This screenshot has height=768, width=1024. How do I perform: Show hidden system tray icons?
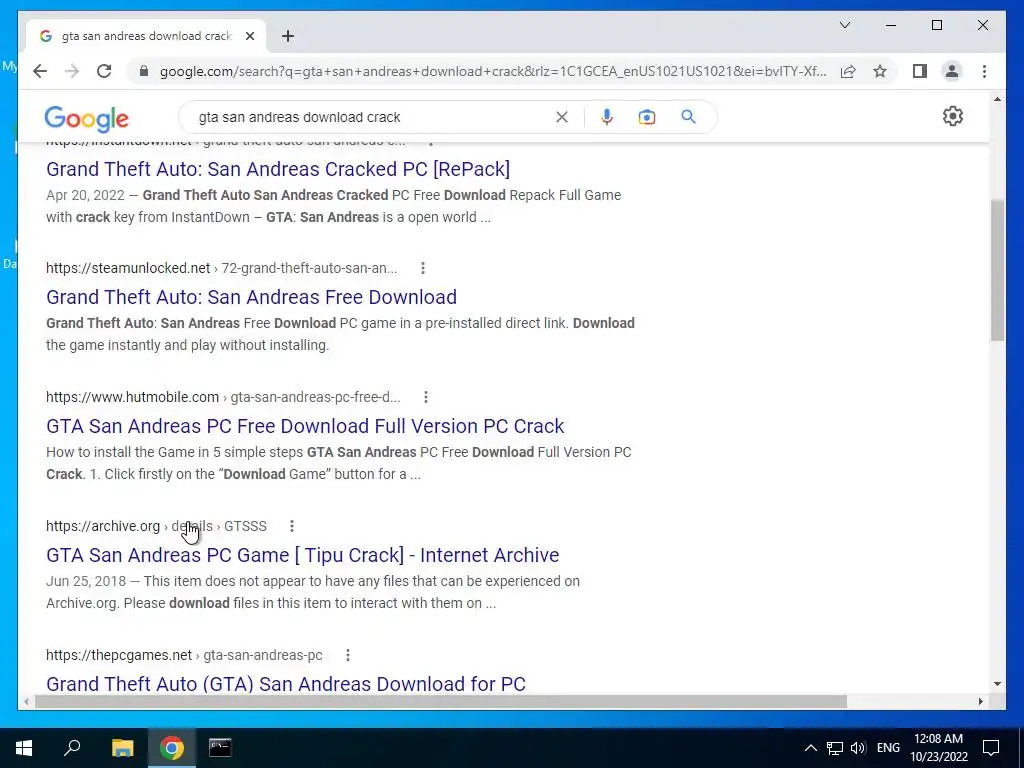(810, 748)
